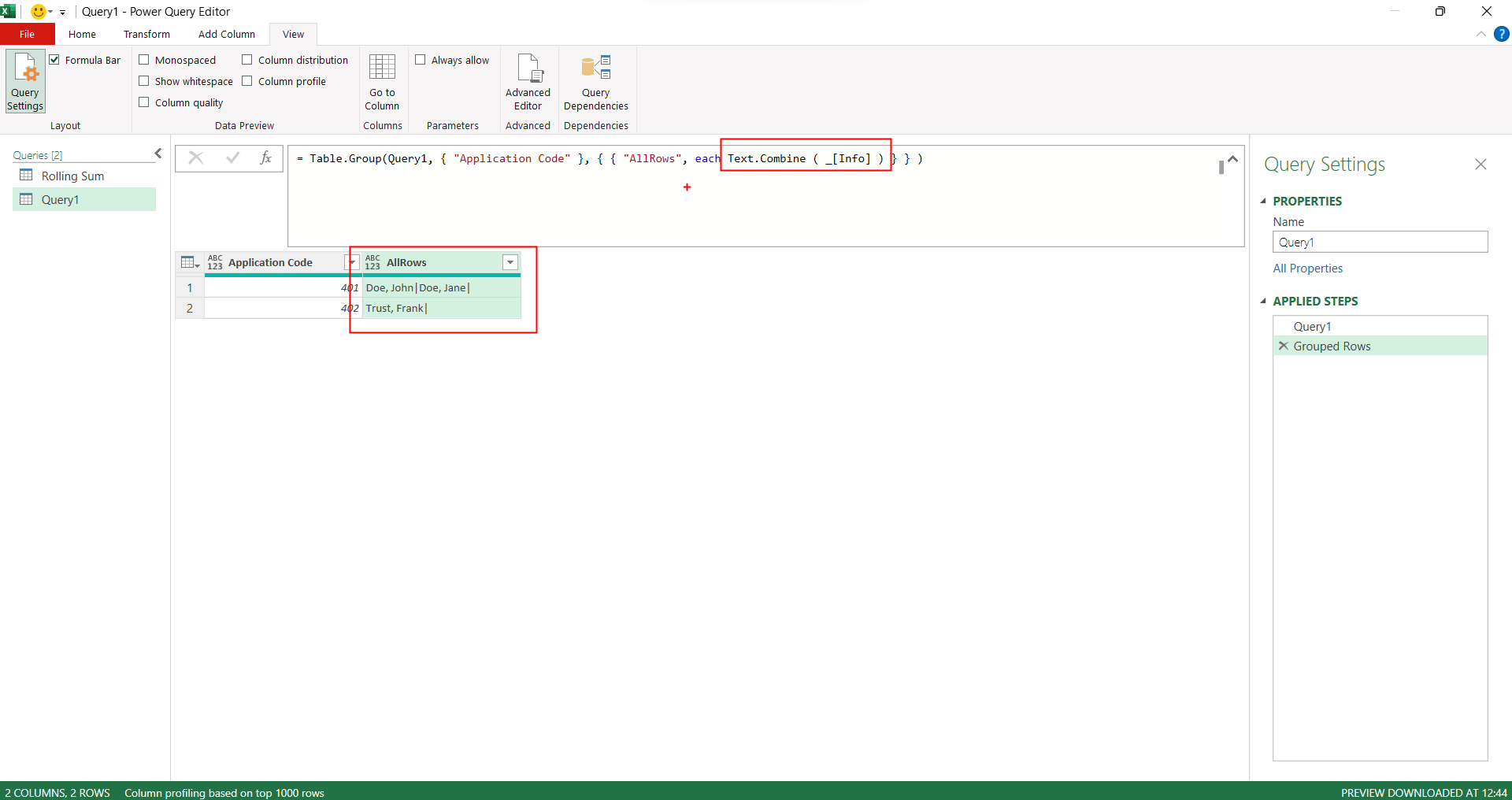The width and height of the screenshot is (1512, 800).
Task: Confirm formula with the checkmark icon
Action: click(x=232, y=158)
